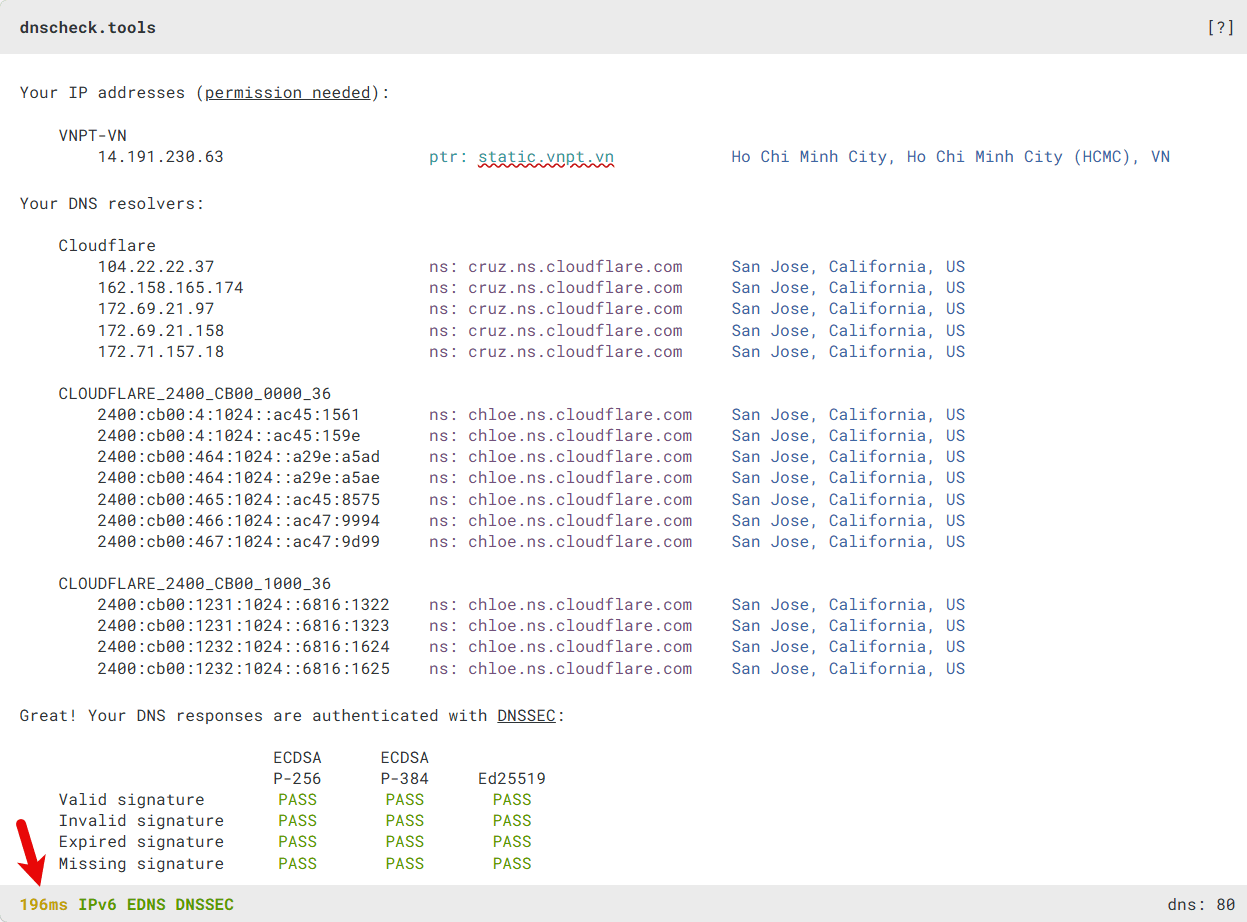This screenshot has width=1247, height=922.
Task: Click the DNSSEC badge in status bar
Action: (x=204, y=905)
